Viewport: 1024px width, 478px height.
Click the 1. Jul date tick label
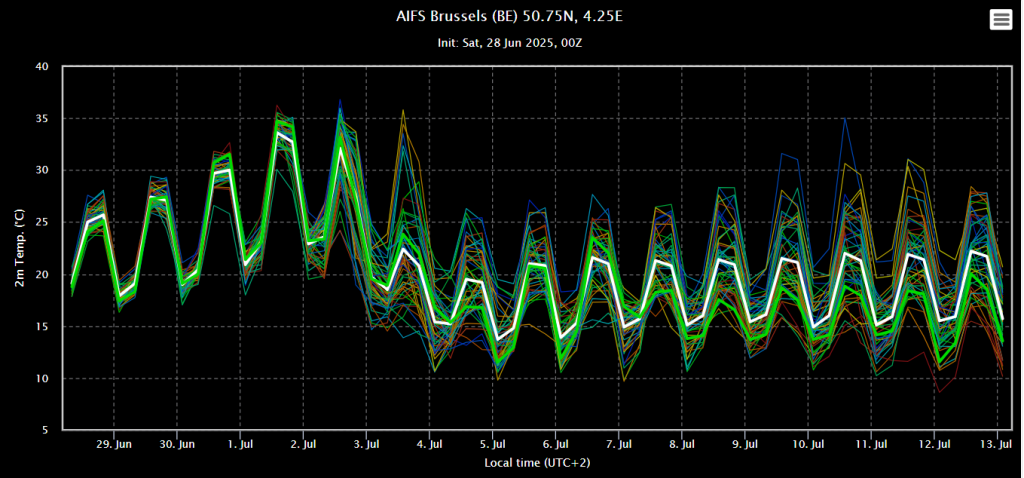[240, 445]
